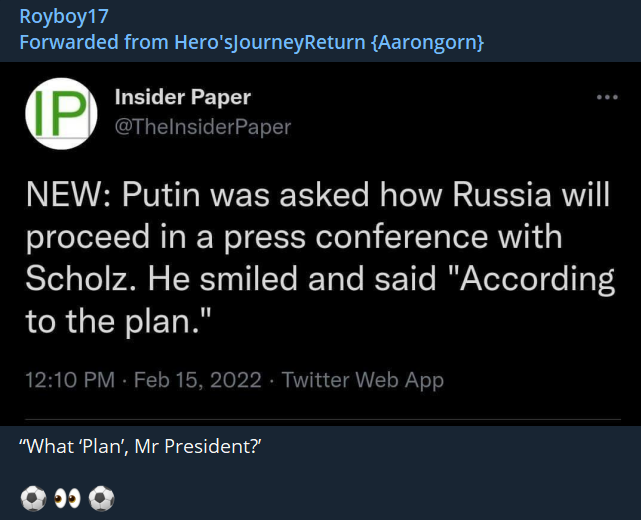Click the Insider Paper display name
The height and width of the screenshot is (520, 641).
pos(183,97)
